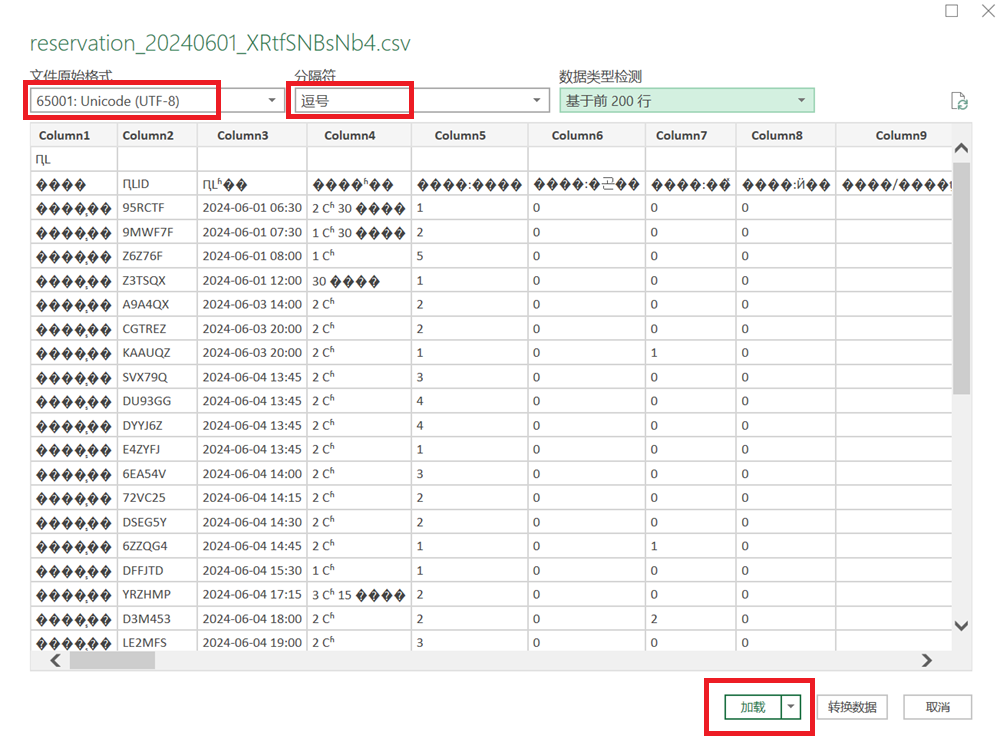Click the 转换数据 transform data button
This screenshot has width=1000, height=742.
(852, 707)
